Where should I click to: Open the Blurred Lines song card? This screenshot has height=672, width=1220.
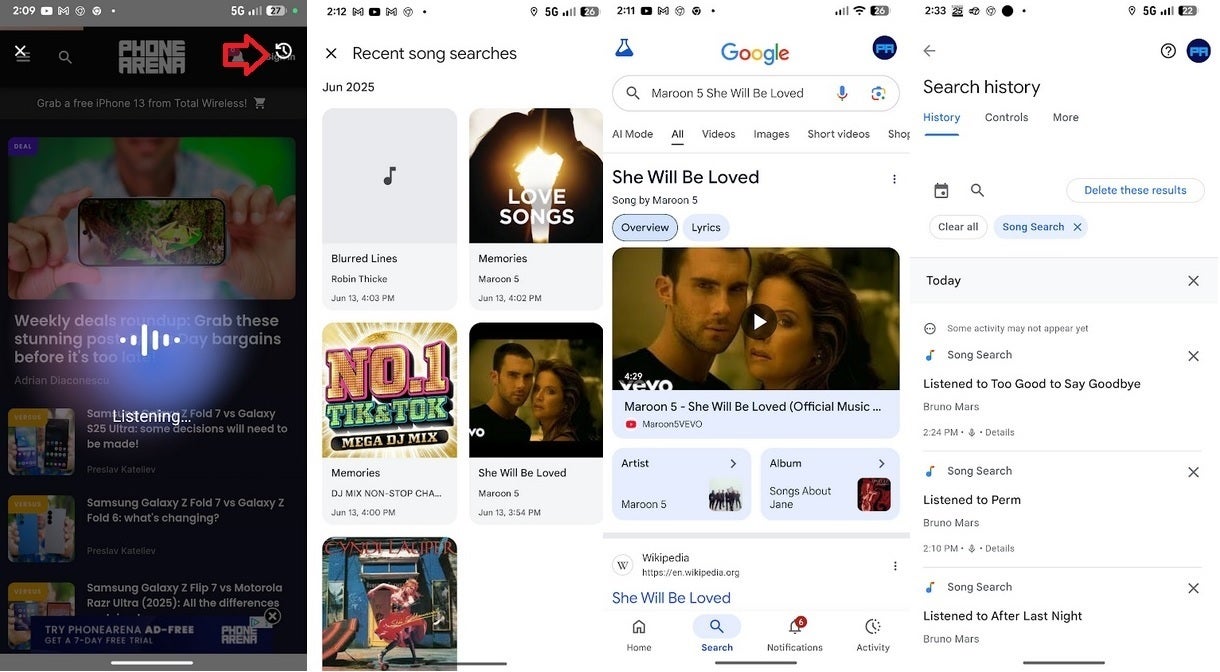pos(389,209)
